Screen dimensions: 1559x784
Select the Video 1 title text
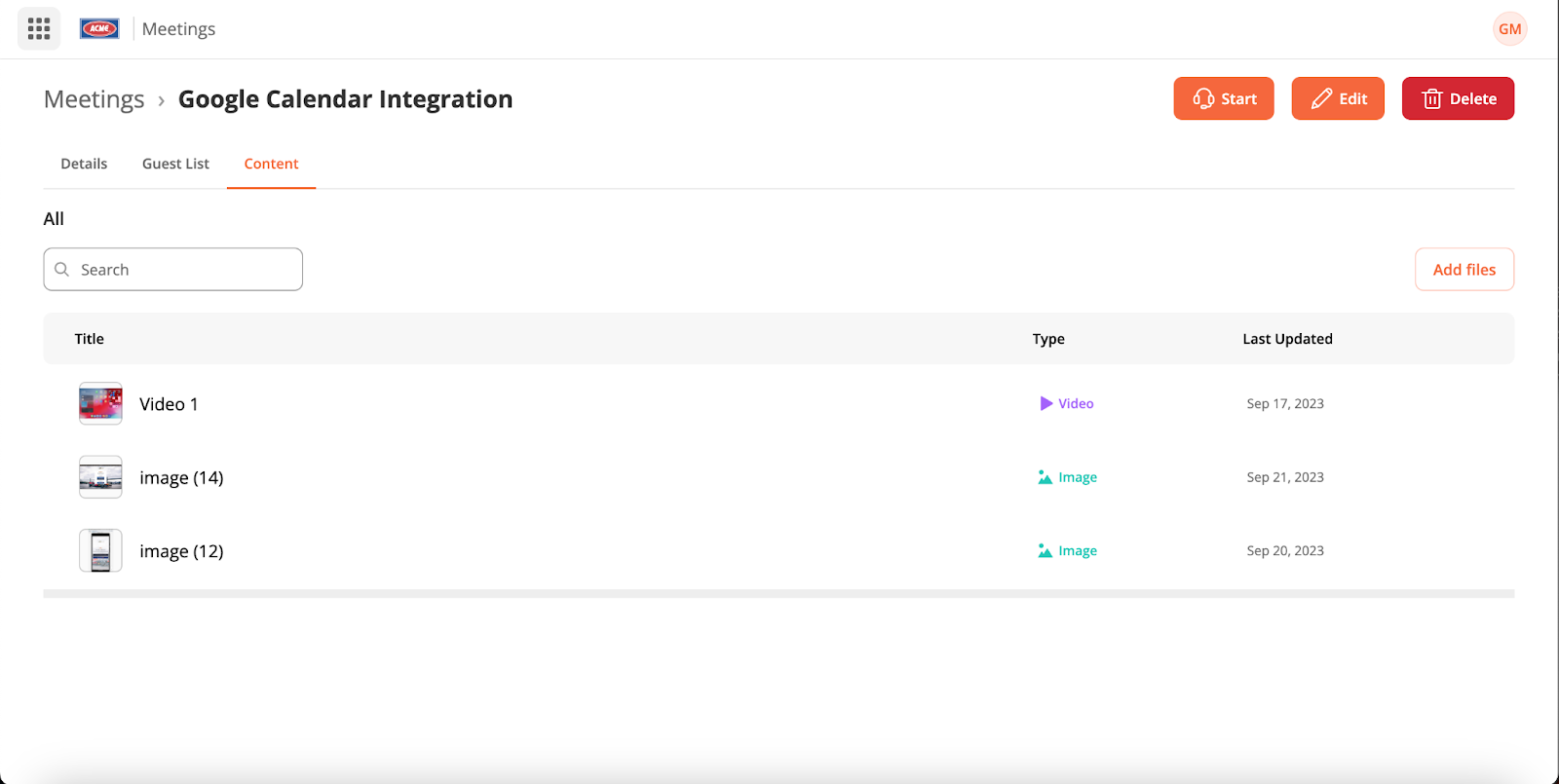[169, 404]
